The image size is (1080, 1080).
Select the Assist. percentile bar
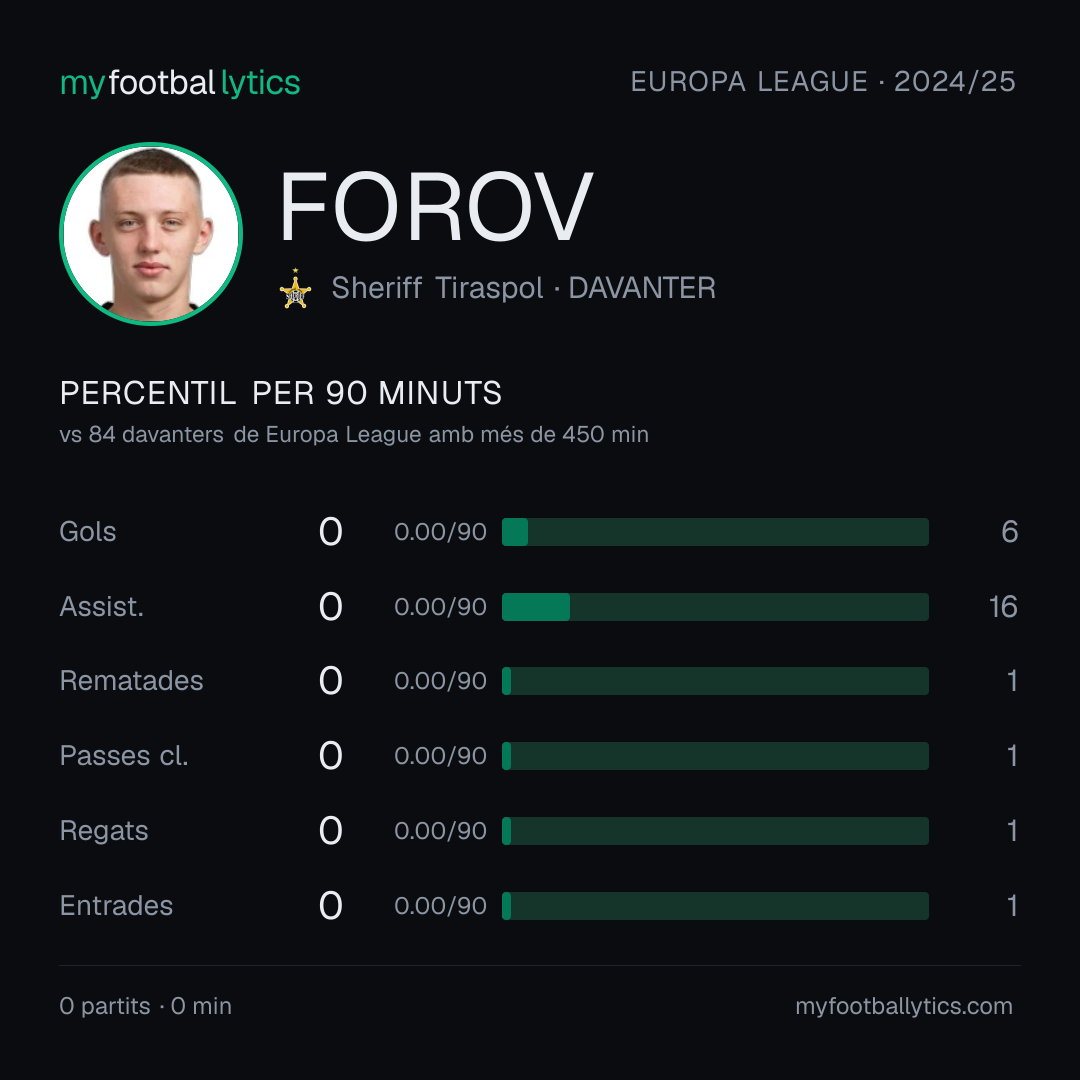[x=715, y=607]
